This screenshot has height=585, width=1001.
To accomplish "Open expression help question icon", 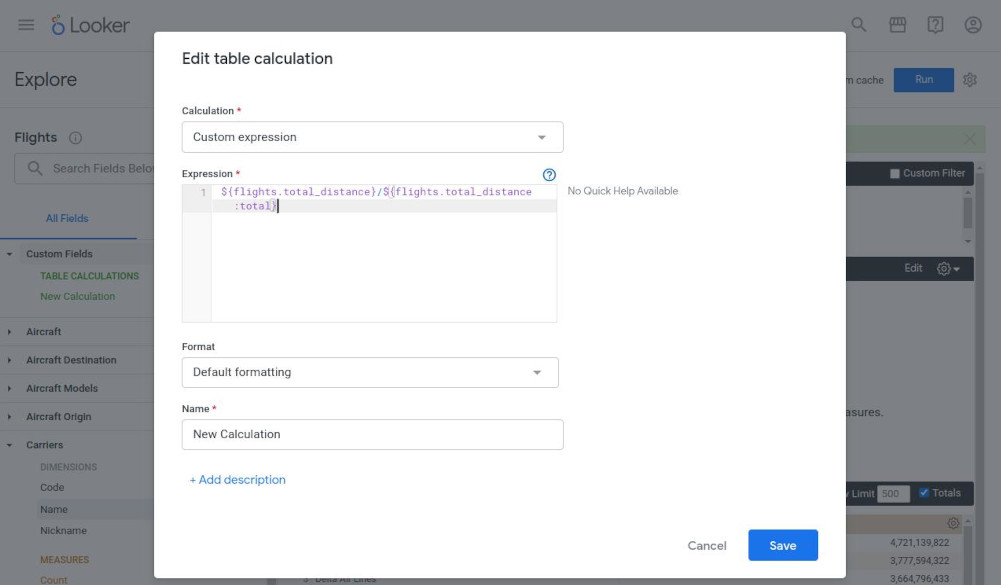I will point(549,174).
